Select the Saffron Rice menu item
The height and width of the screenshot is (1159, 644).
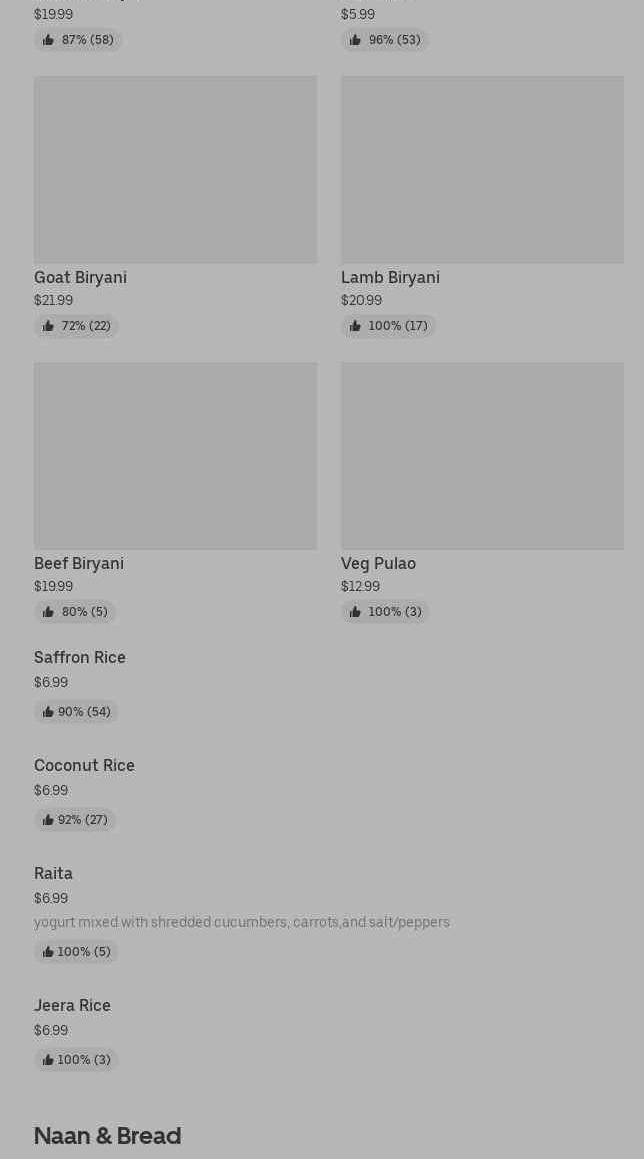click(80, 657)
